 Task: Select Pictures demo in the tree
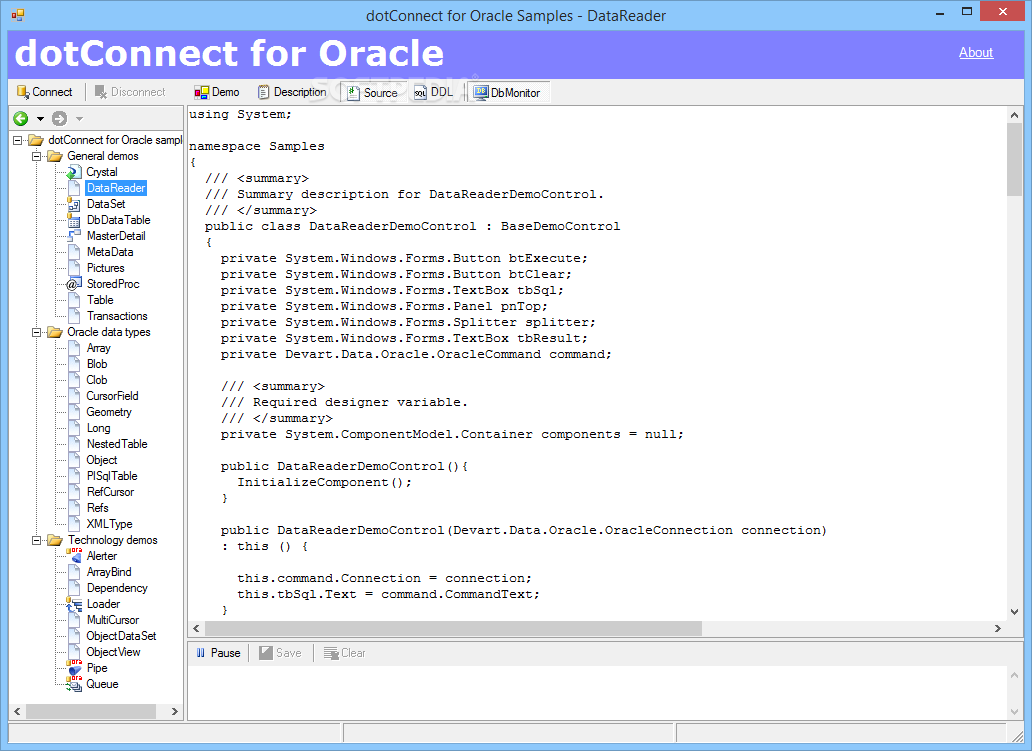pos(105,268)
